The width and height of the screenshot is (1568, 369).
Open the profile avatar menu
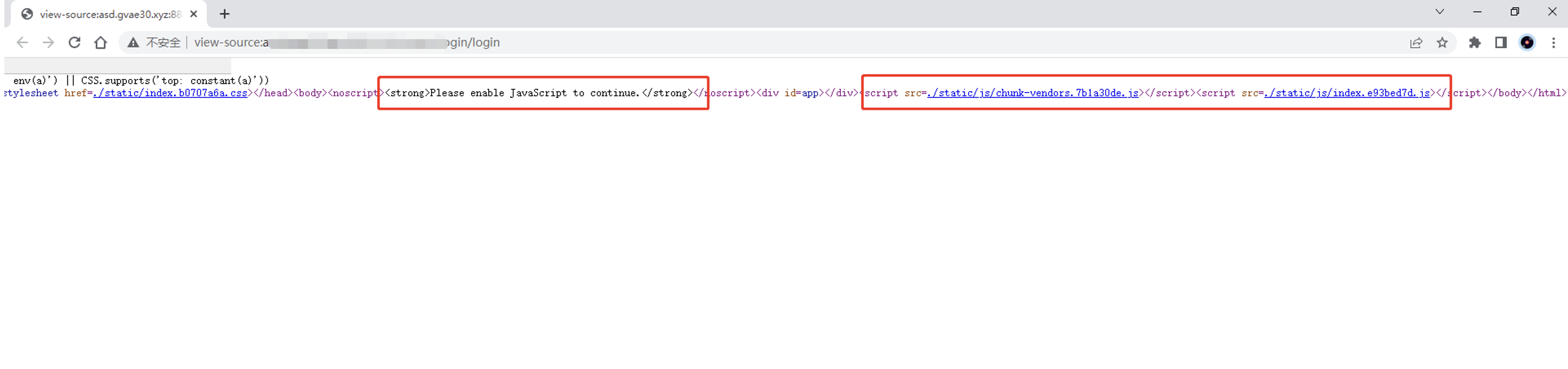(x=1527, y=43)
